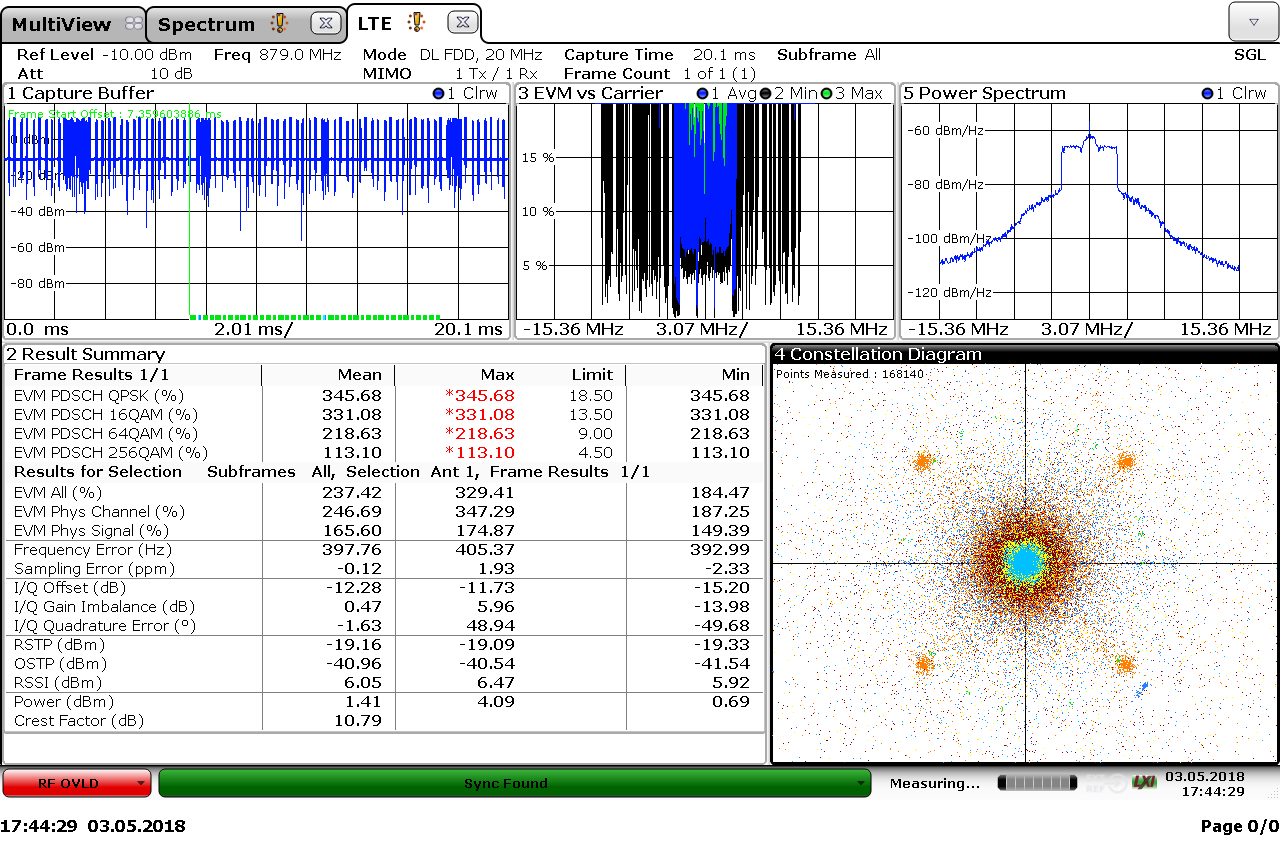This screenshot has width=1280, height=850.
Task: Click the I/Q Offset (dB) row label
Action: click(x=72, y=588)
